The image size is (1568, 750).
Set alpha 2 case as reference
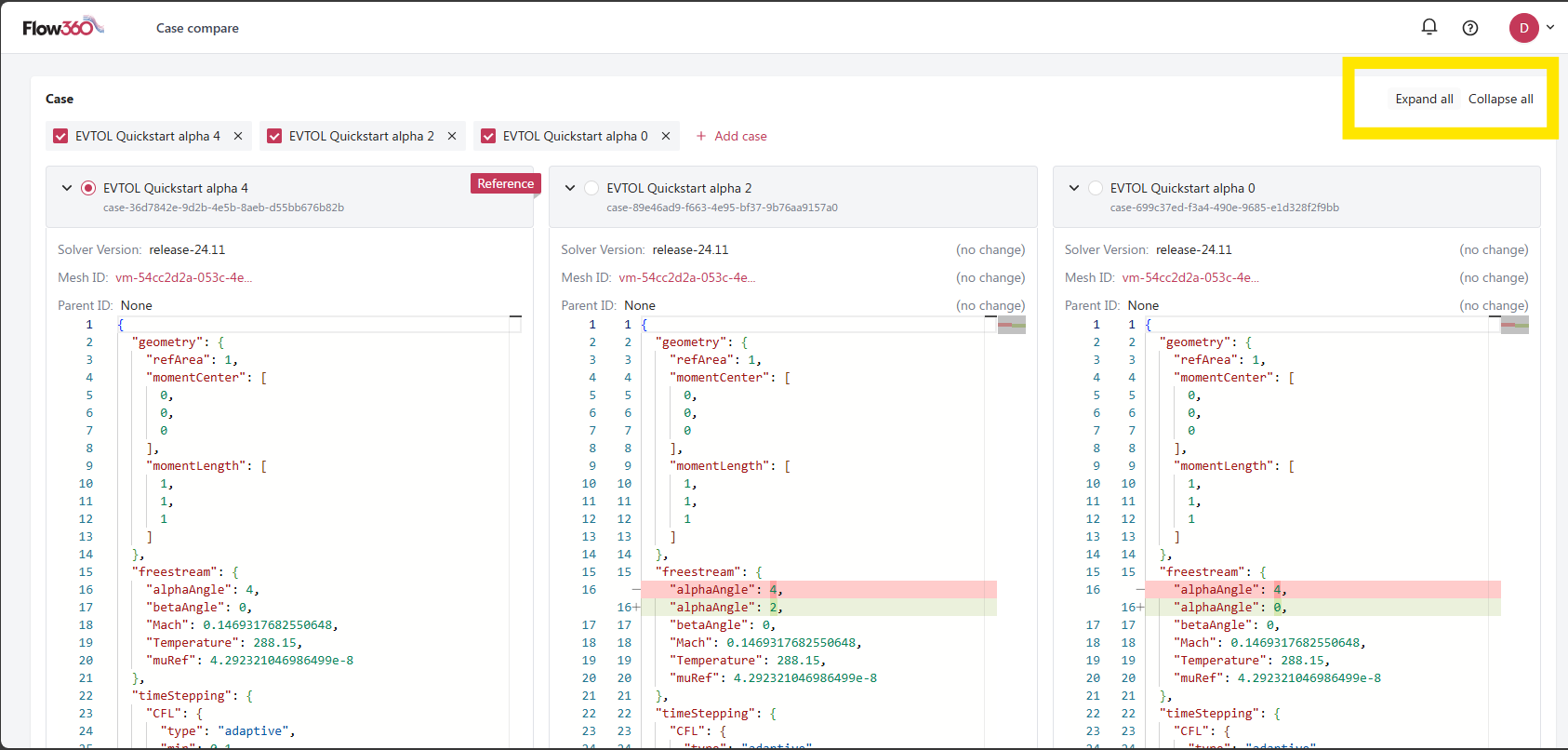(x=591, y=188)
